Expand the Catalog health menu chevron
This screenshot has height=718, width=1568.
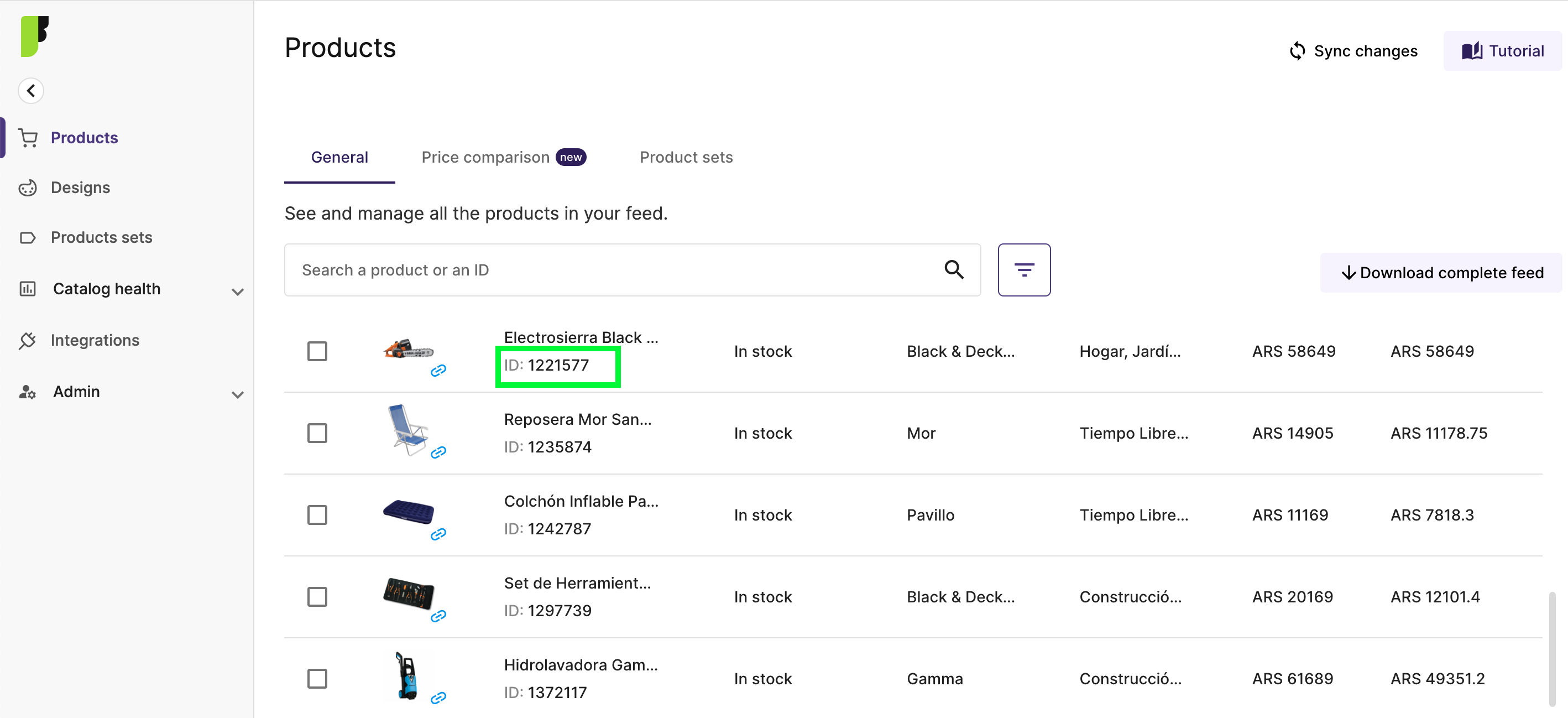237,292
